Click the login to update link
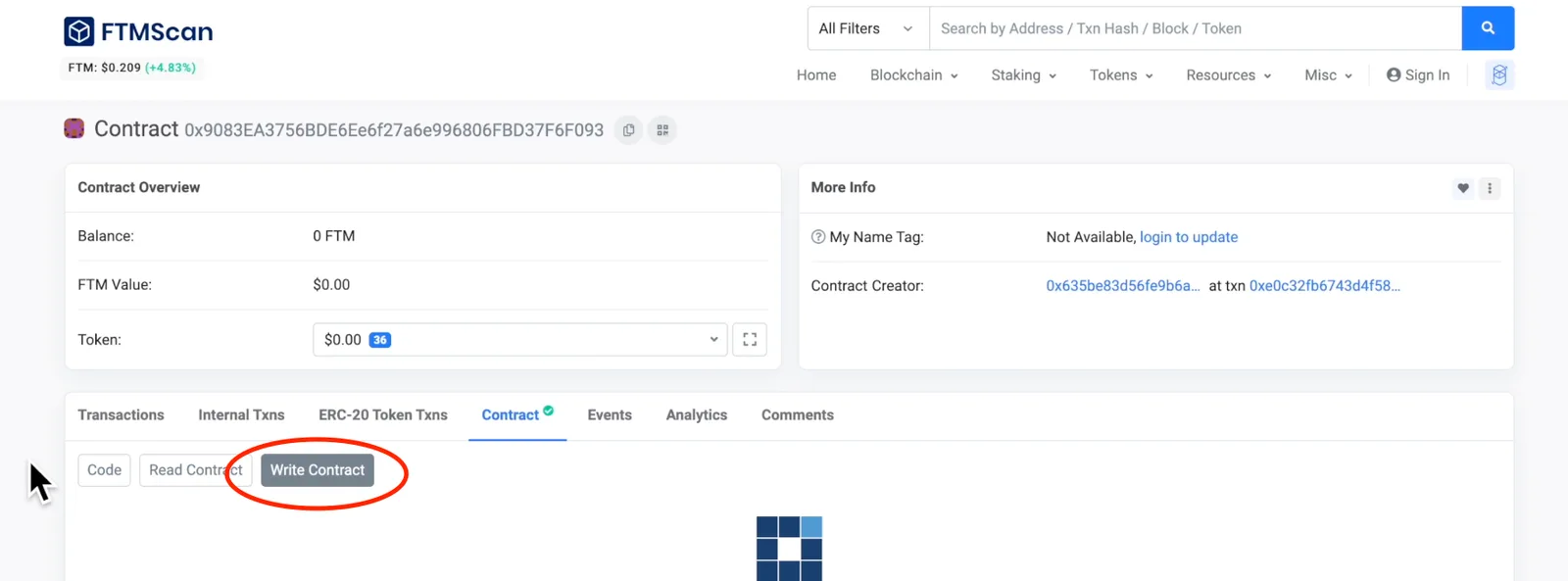 point(1189,237)
